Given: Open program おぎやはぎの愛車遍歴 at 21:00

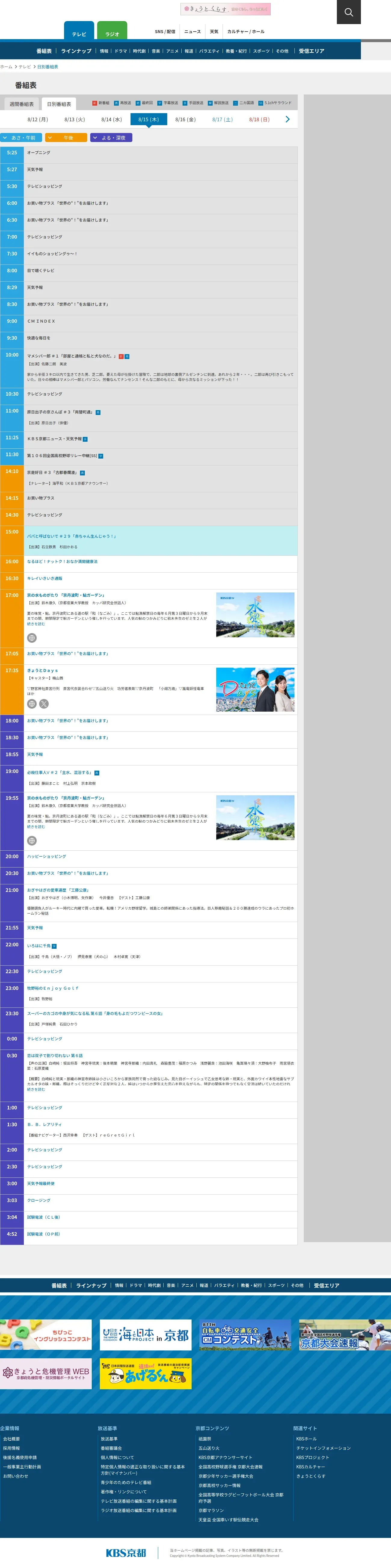Looking at the screenshot, I should pyautogui.click(x=58, y=890).
